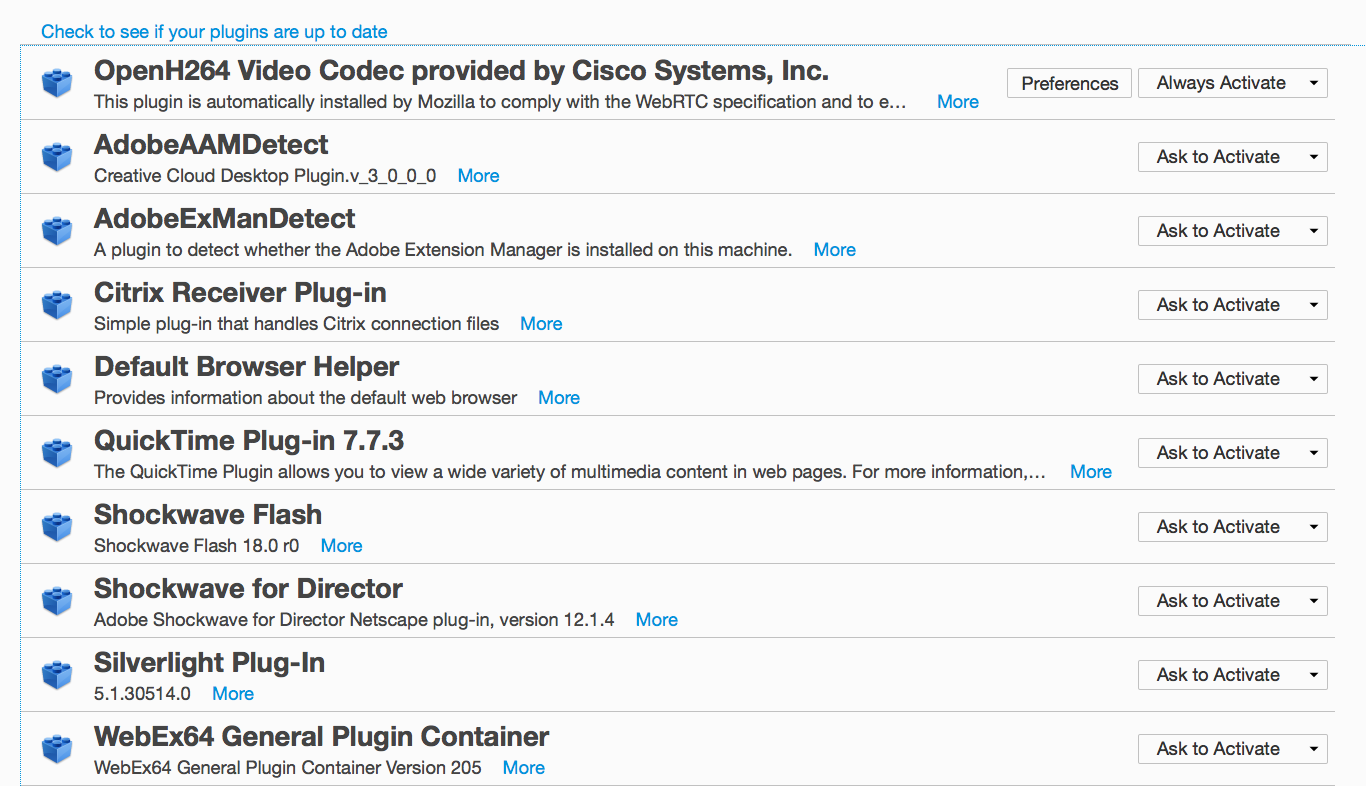Image resolution: width=1366 pixels, height=786 pixels.
Task: Open activation dropdown for WebEx64 Plugin Container
Action: click(1232, 749)
